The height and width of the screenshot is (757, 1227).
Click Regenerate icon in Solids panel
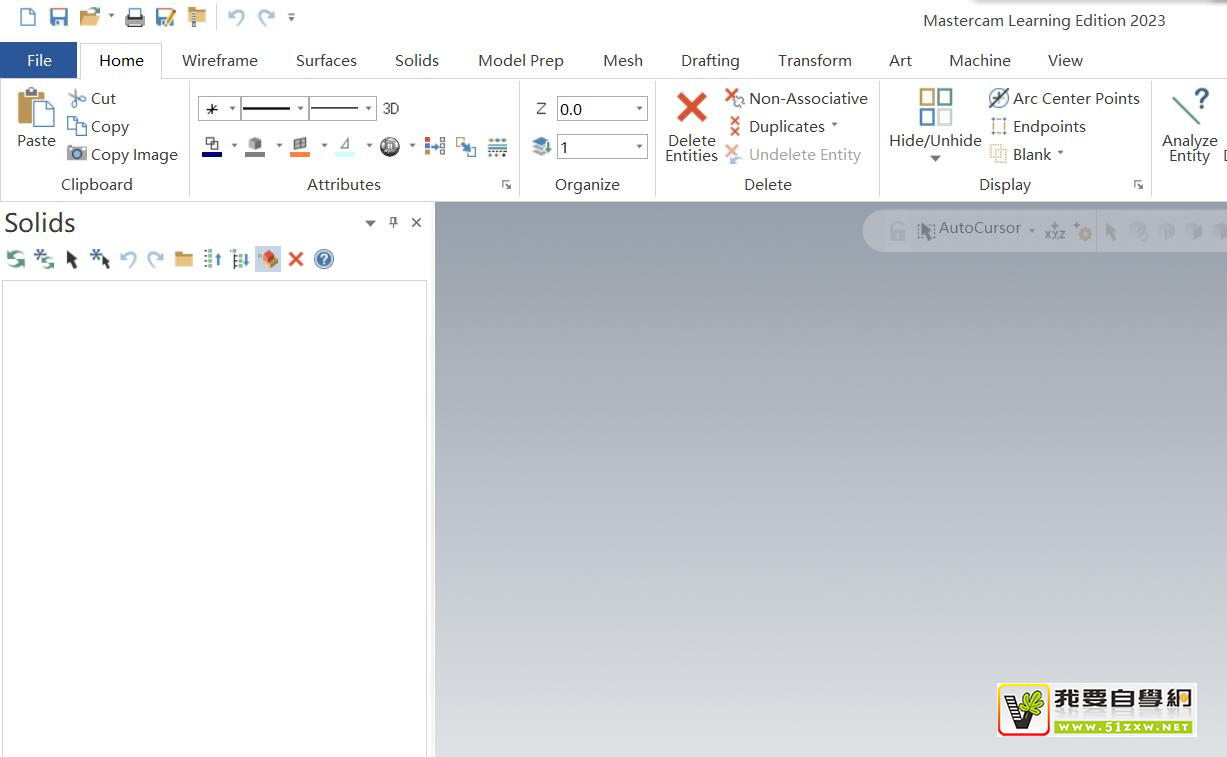(x=16, y=259)
